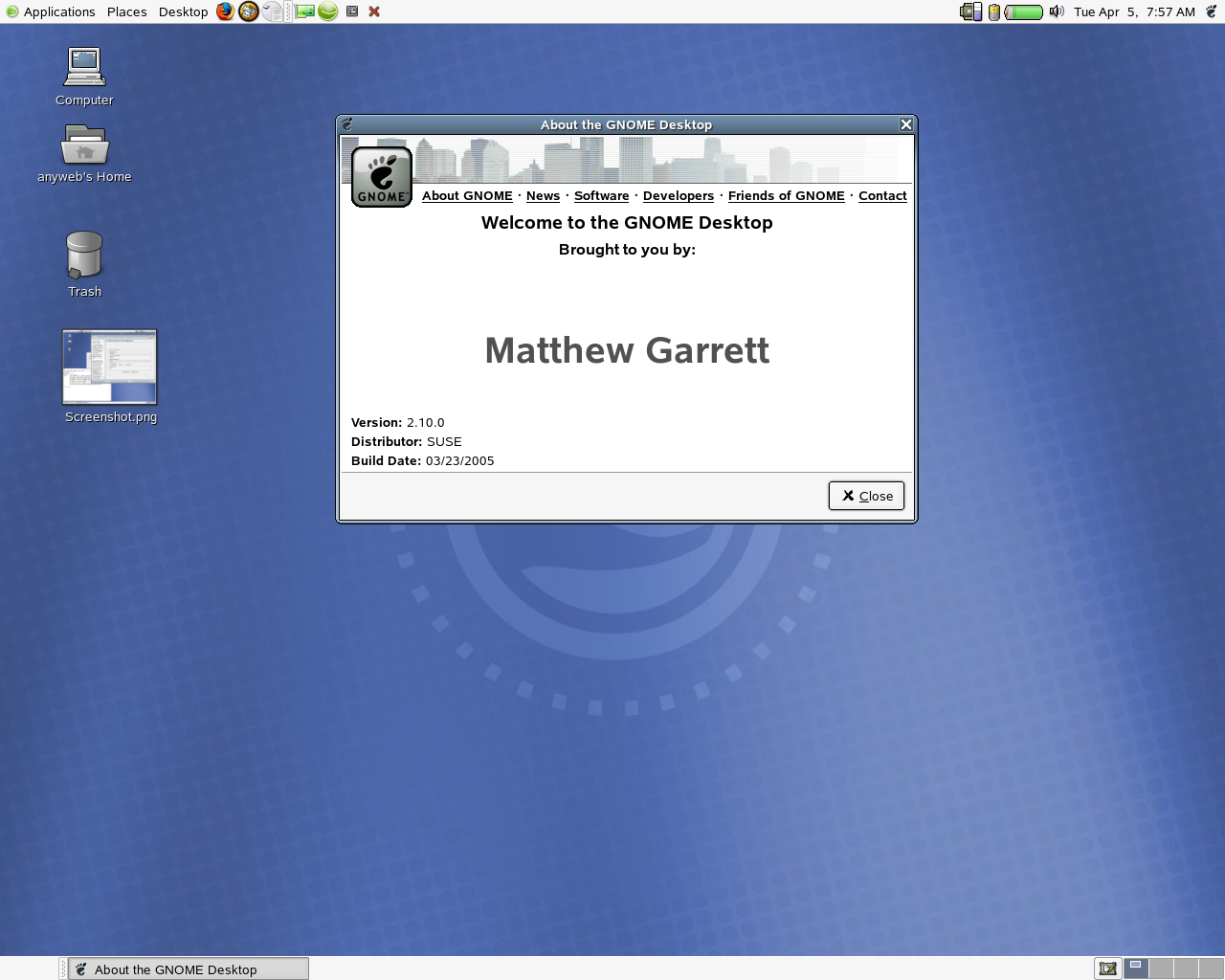Open anyweb's Home folder icon
The height and width of the screenshot is (980, 1225).
tap(84, 153)
